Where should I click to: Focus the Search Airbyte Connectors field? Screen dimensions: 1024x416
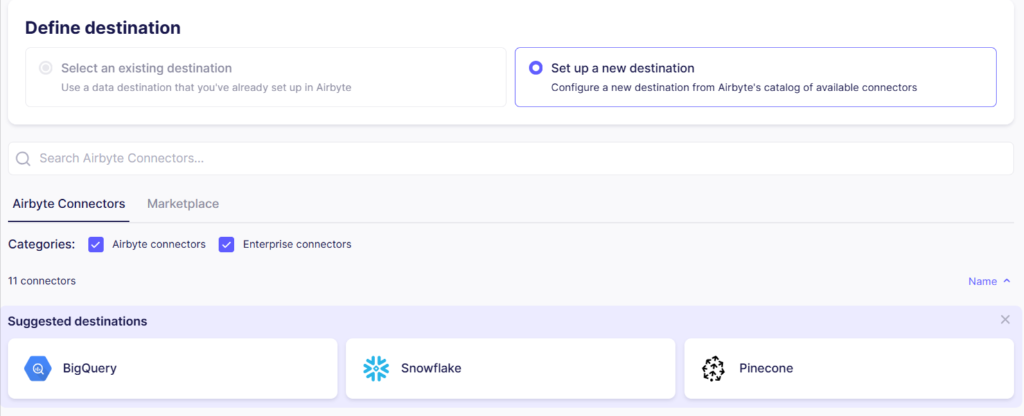click(x=511, y=159)
